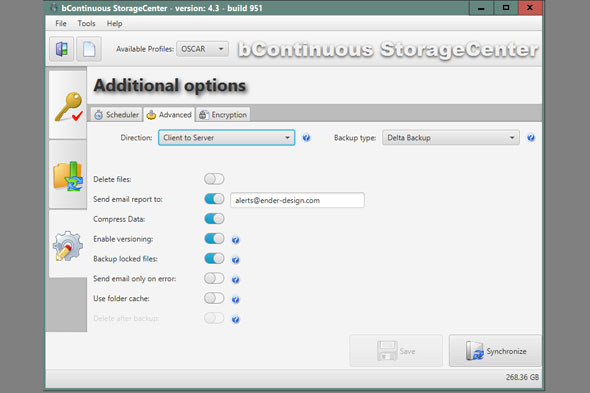Expand the Direction dropdown
This screenshot has height=393, width=590.
[227, 138]
